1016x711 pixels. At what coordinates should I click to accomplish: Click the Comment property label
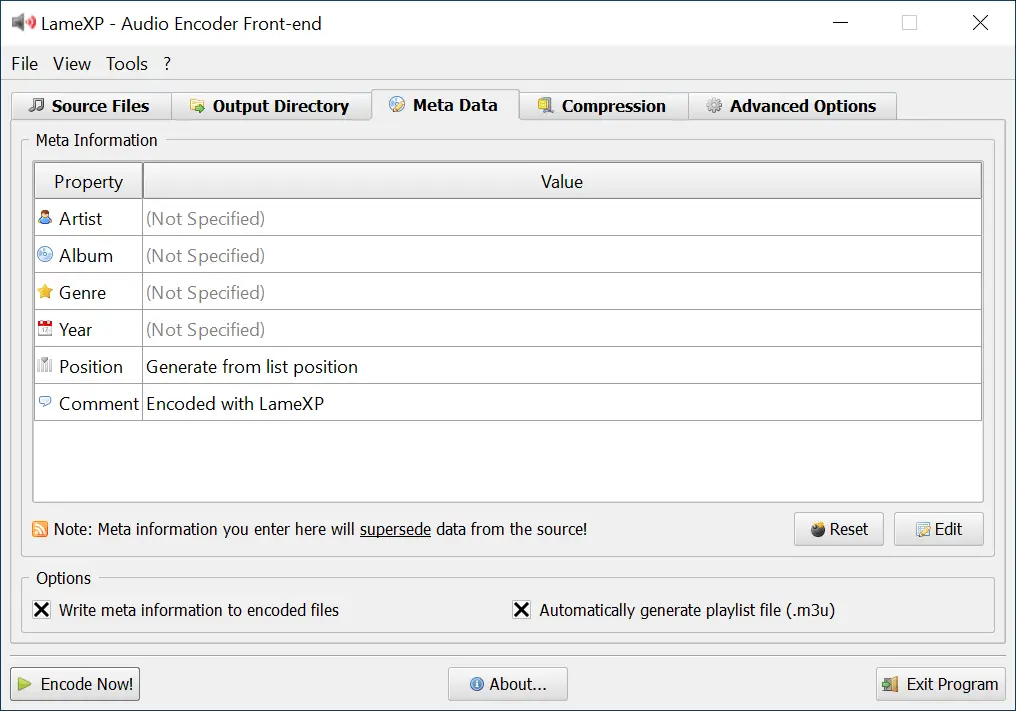(98, 403)
